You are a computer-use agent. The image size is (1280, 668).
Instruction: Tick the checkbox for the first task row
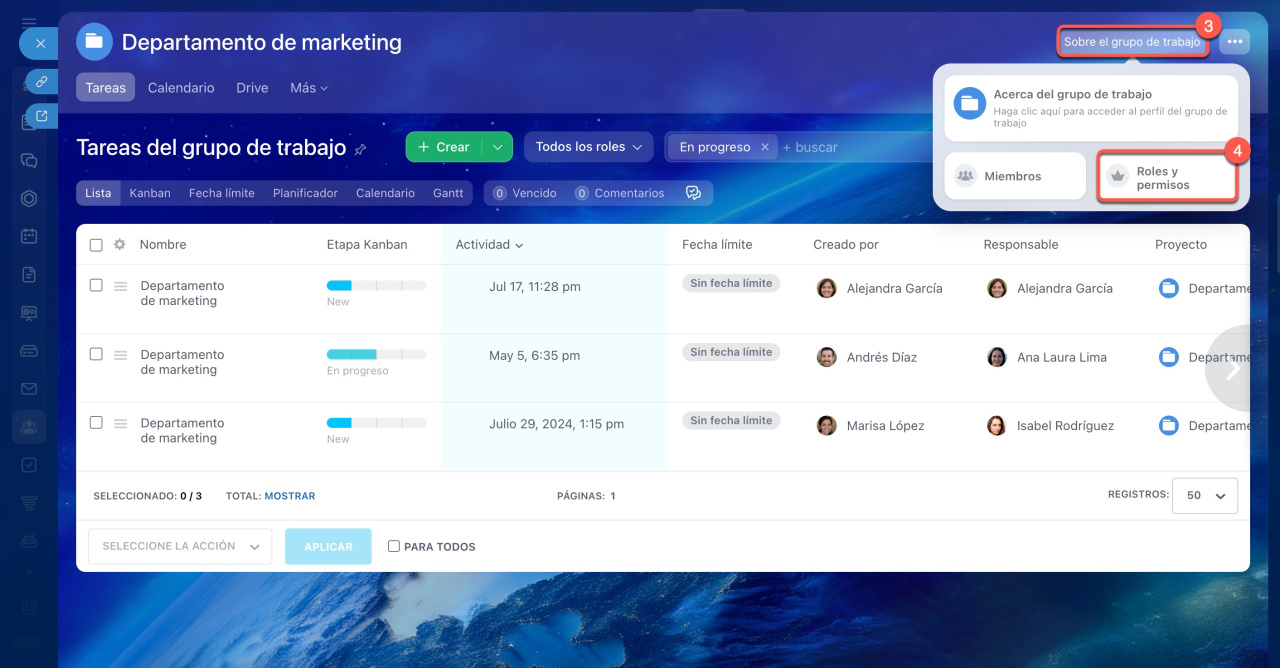click(x=96, y=285)
